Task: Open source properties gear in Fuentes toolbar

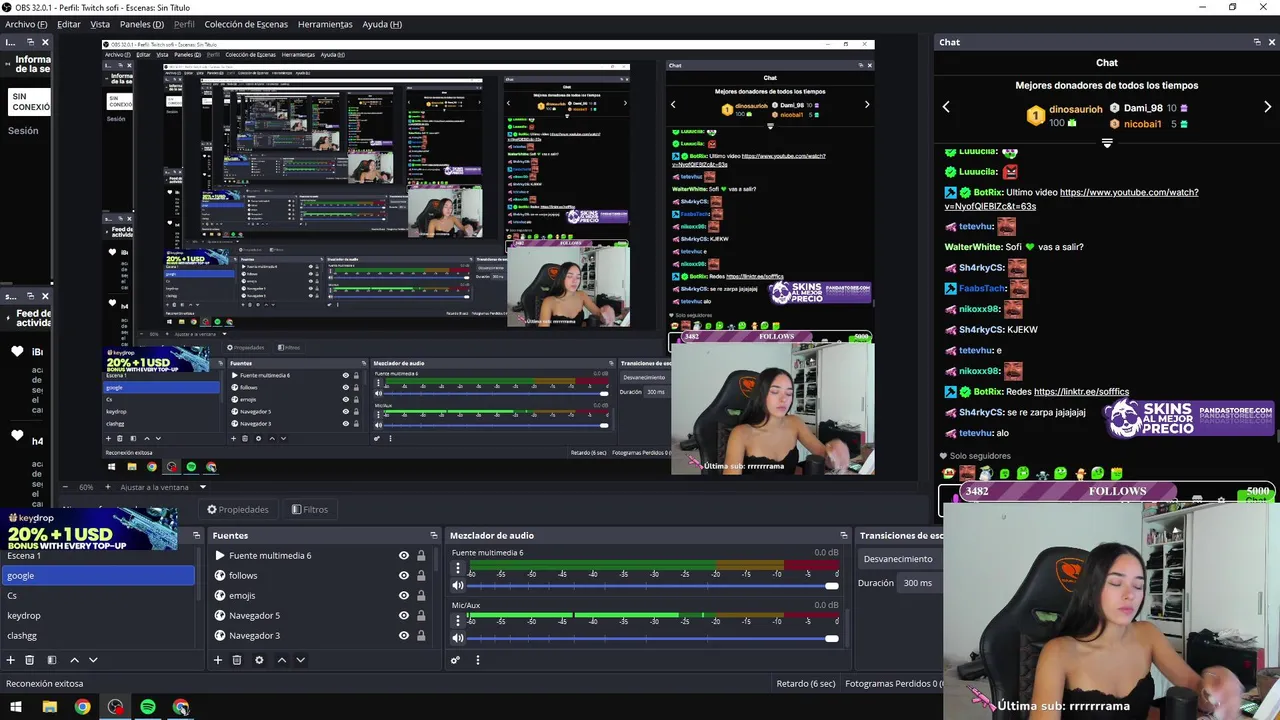Action: 259,660
